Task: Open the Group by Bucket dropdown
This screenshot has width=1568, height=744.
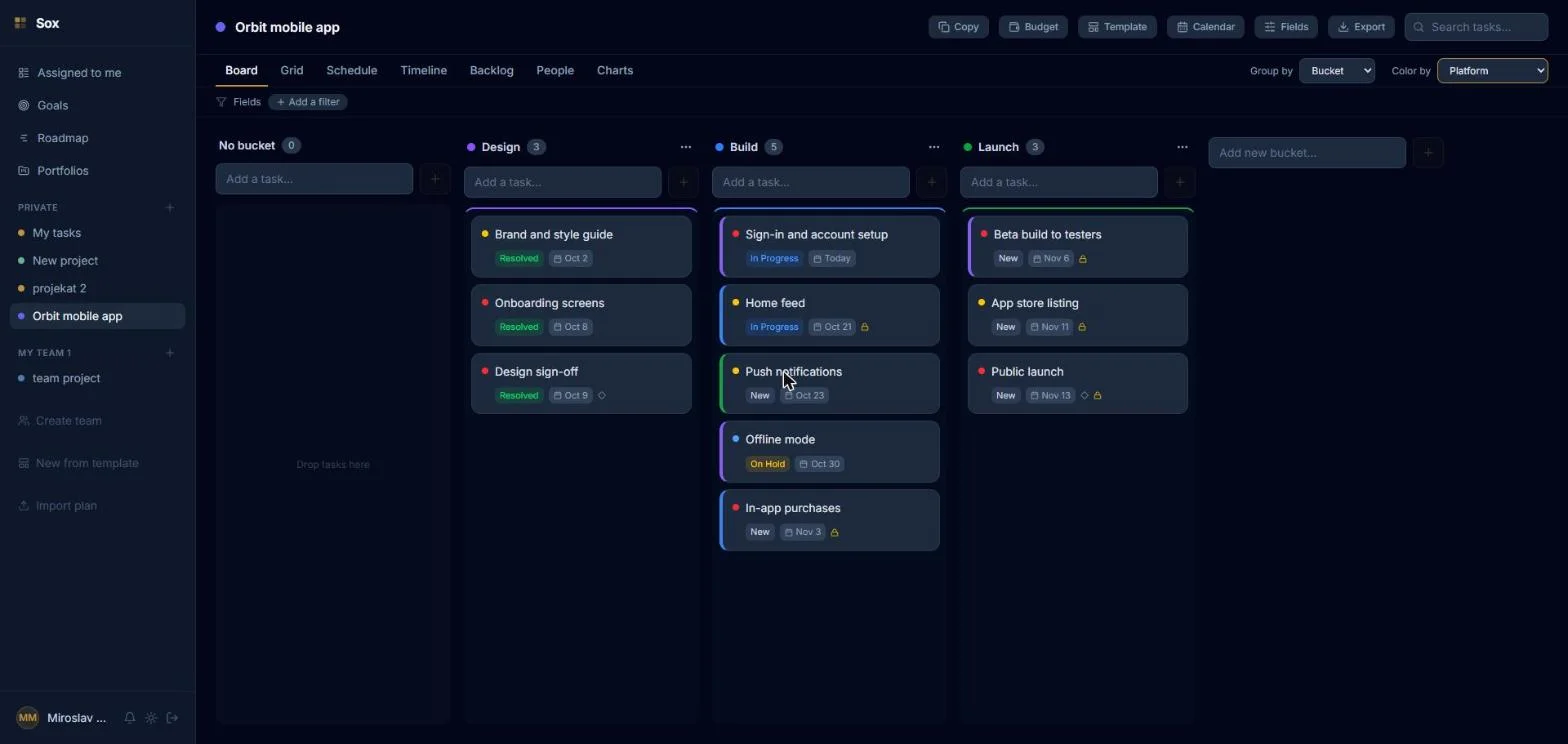Action: 1337,71
